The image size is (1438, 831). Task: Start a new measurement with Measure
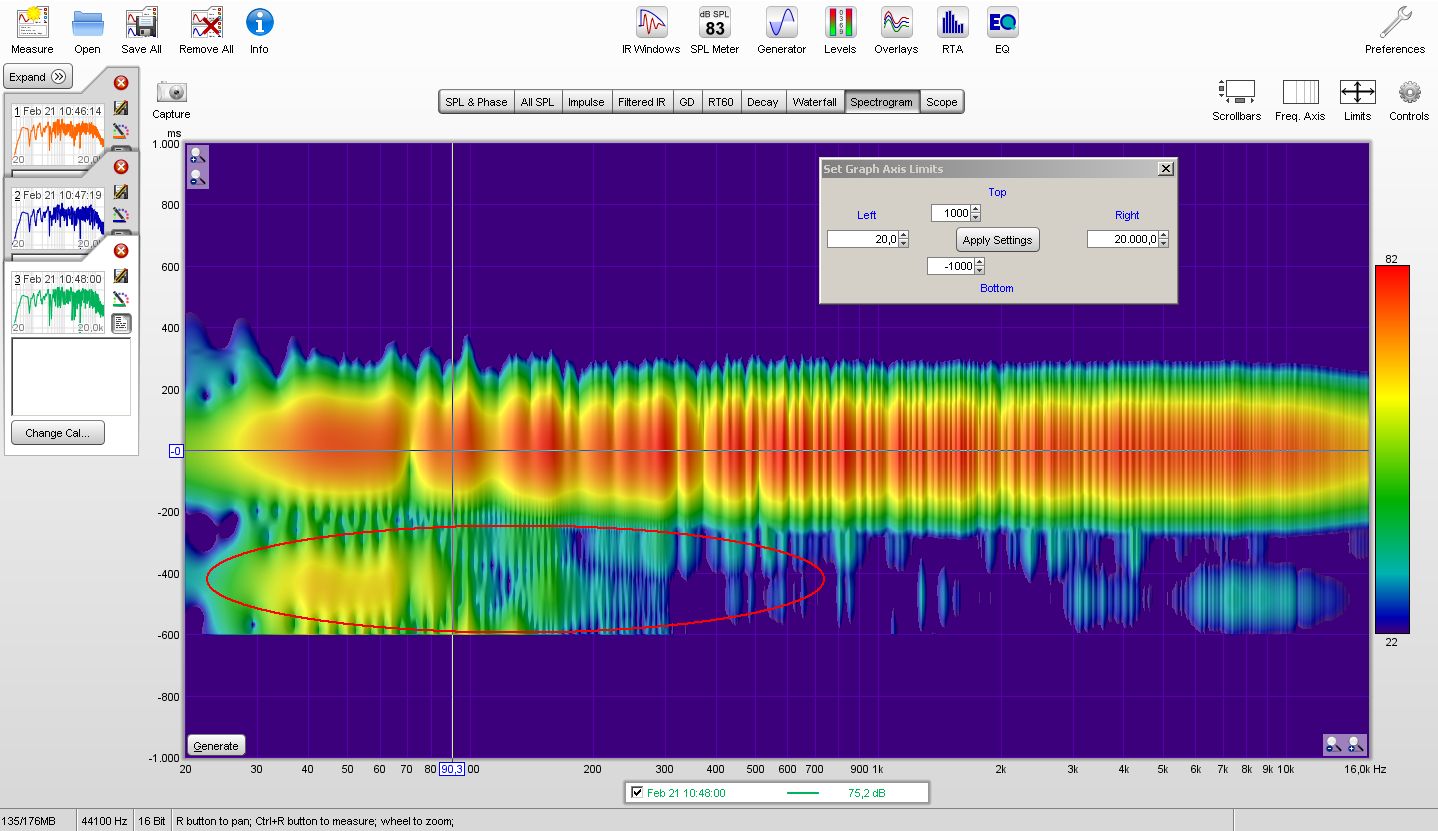pyautogui.click(x=32, y=30)
